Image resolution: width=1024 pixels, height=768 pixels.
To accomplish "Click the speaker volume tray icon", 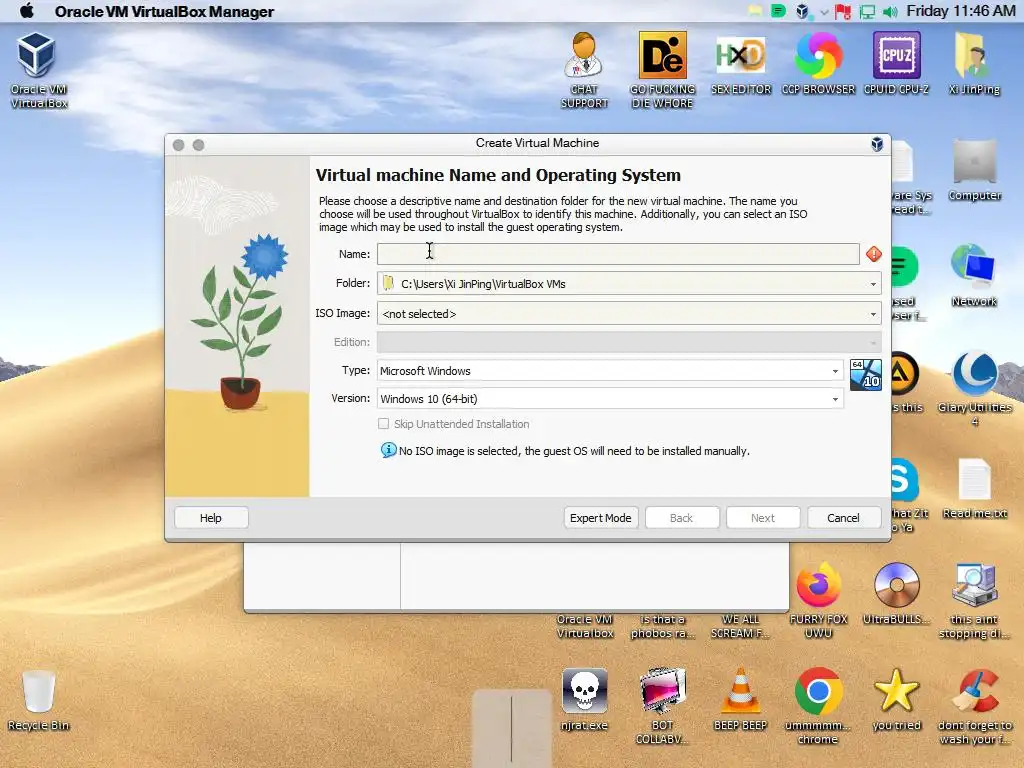I will (x=889, y=11).
